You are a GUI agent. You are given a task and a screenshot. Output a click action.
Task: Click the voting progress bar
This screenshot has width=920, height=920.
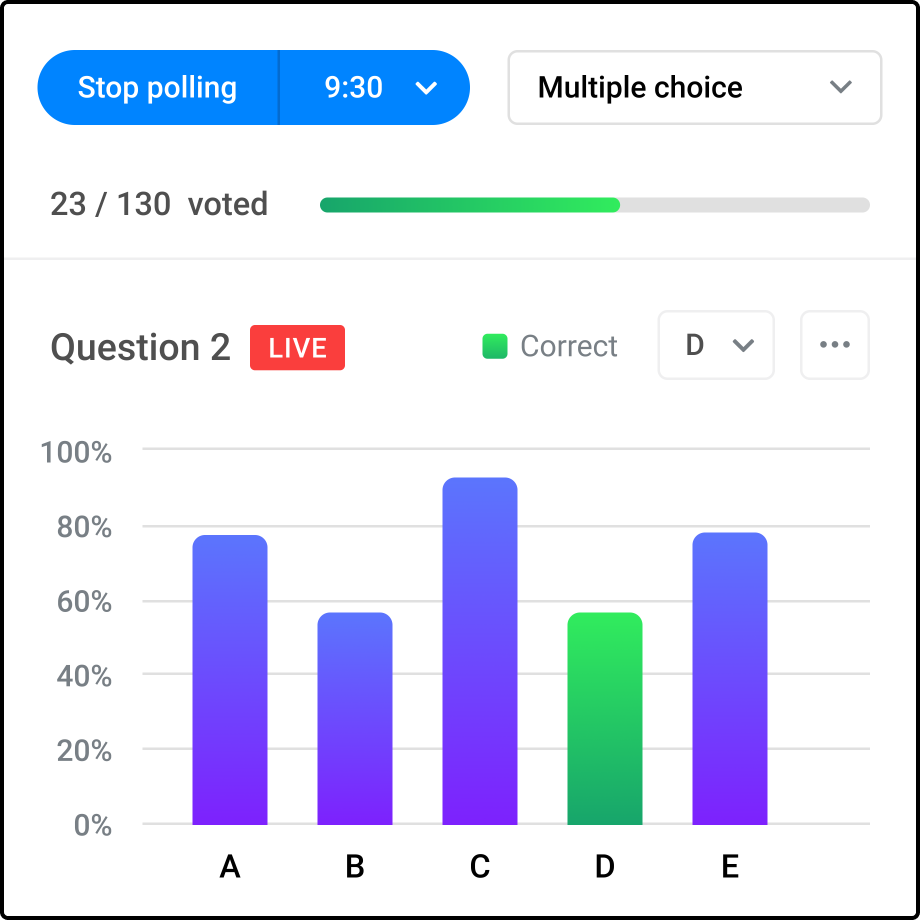594,205
